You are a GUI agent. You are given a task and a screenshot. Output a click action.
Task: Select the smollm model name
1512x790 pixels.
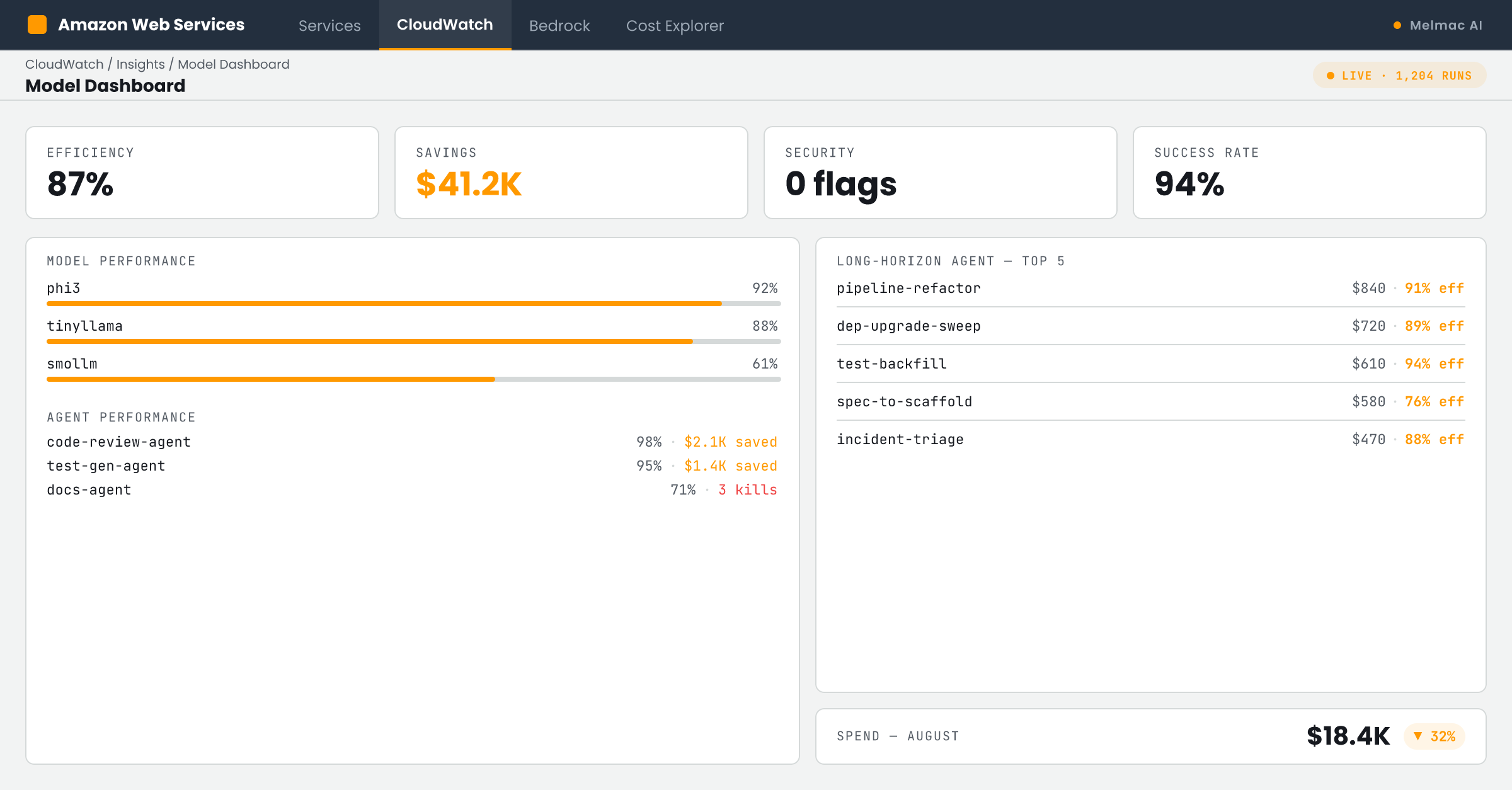point(72,364)
